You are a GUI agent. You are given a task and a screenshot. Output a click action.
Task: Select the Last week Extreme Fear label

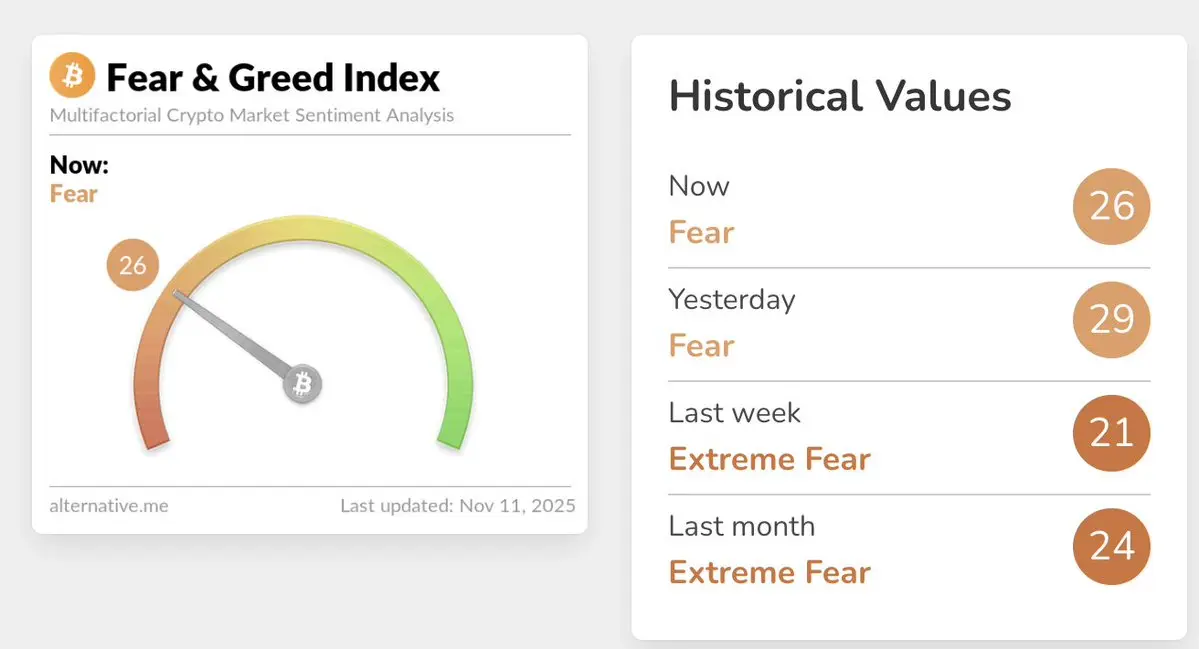pos(769,459)
